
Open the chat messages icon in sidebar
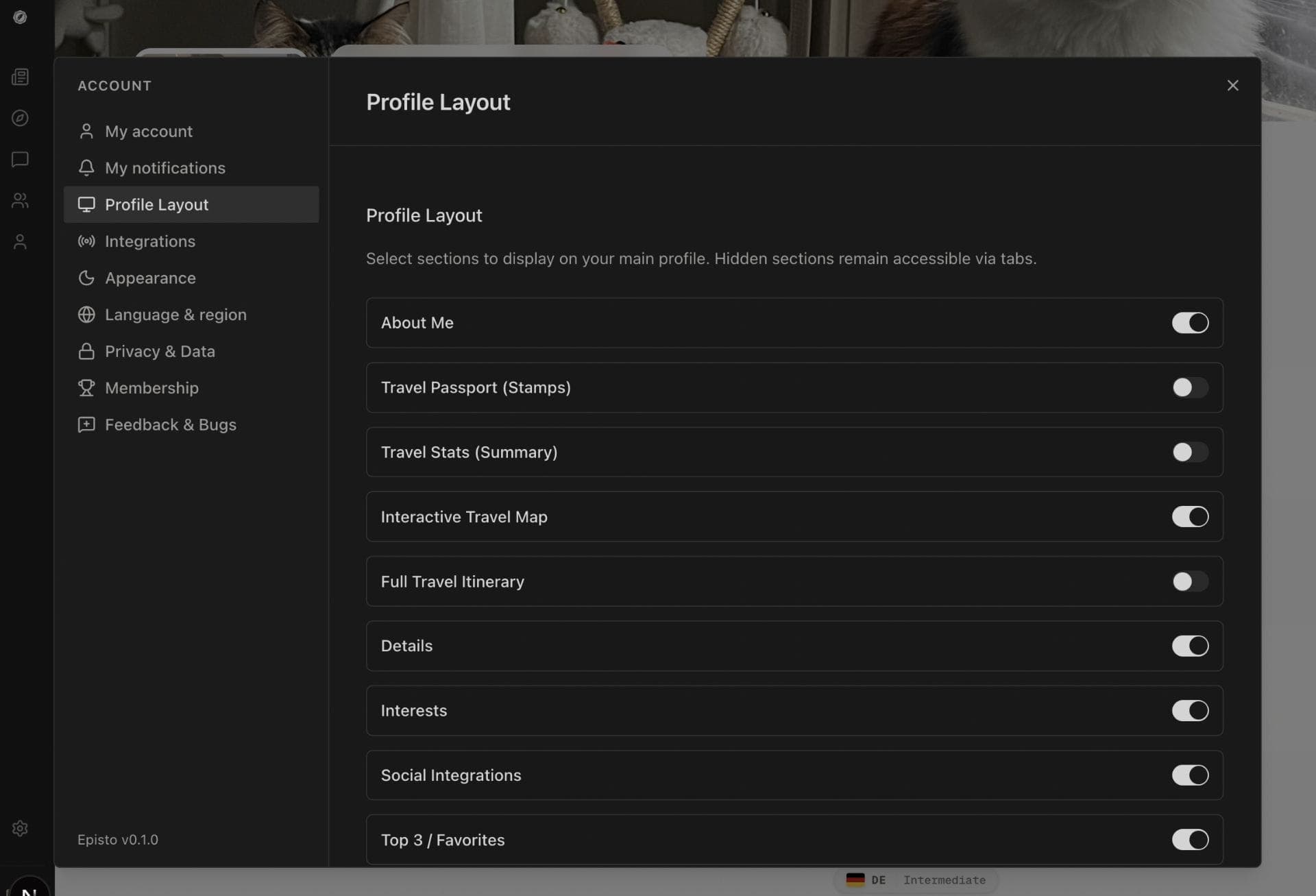(x=20, y=159)
